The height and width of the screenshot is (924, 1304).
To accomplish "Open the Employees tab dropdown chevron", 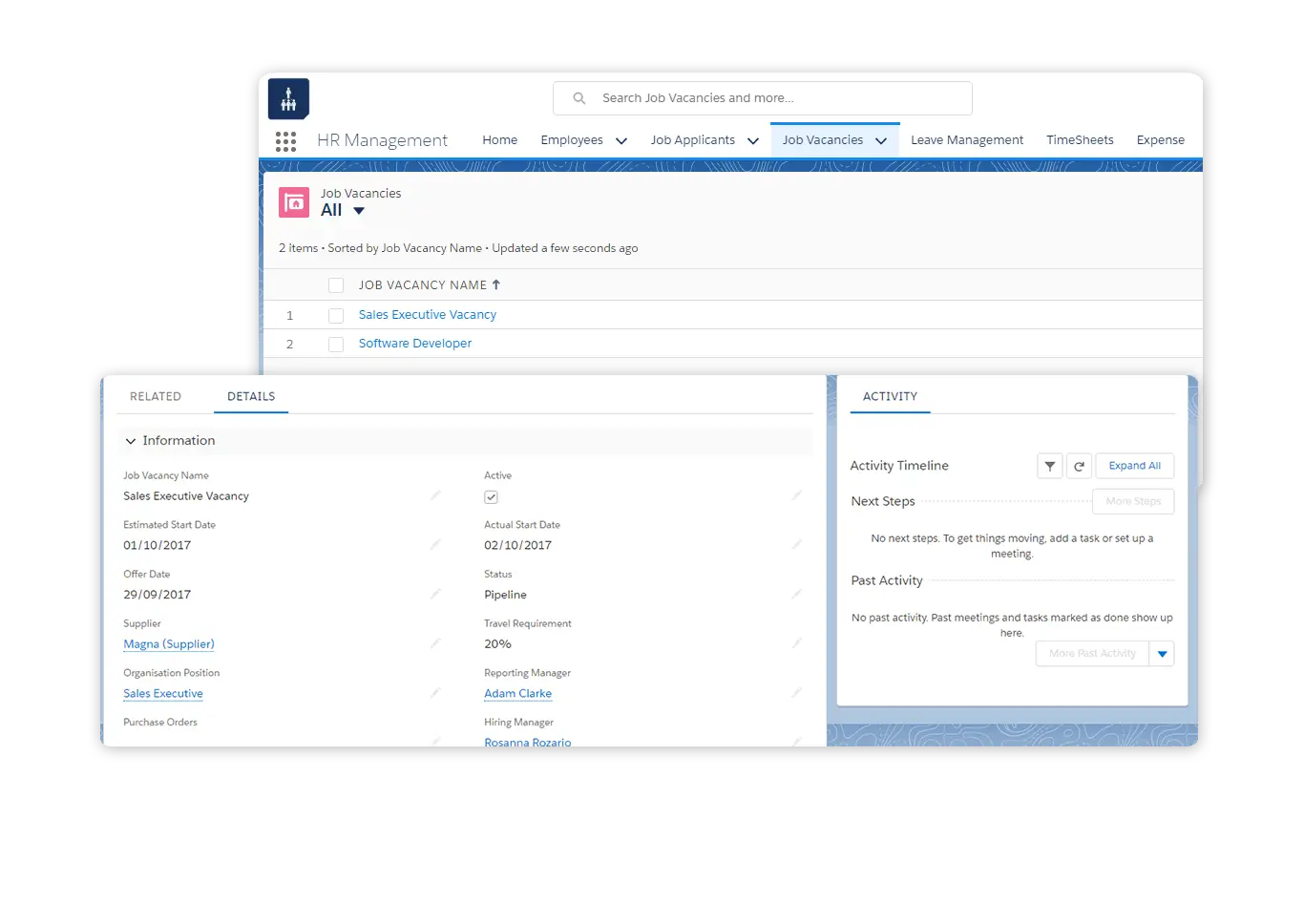I will tap(621, 140).
